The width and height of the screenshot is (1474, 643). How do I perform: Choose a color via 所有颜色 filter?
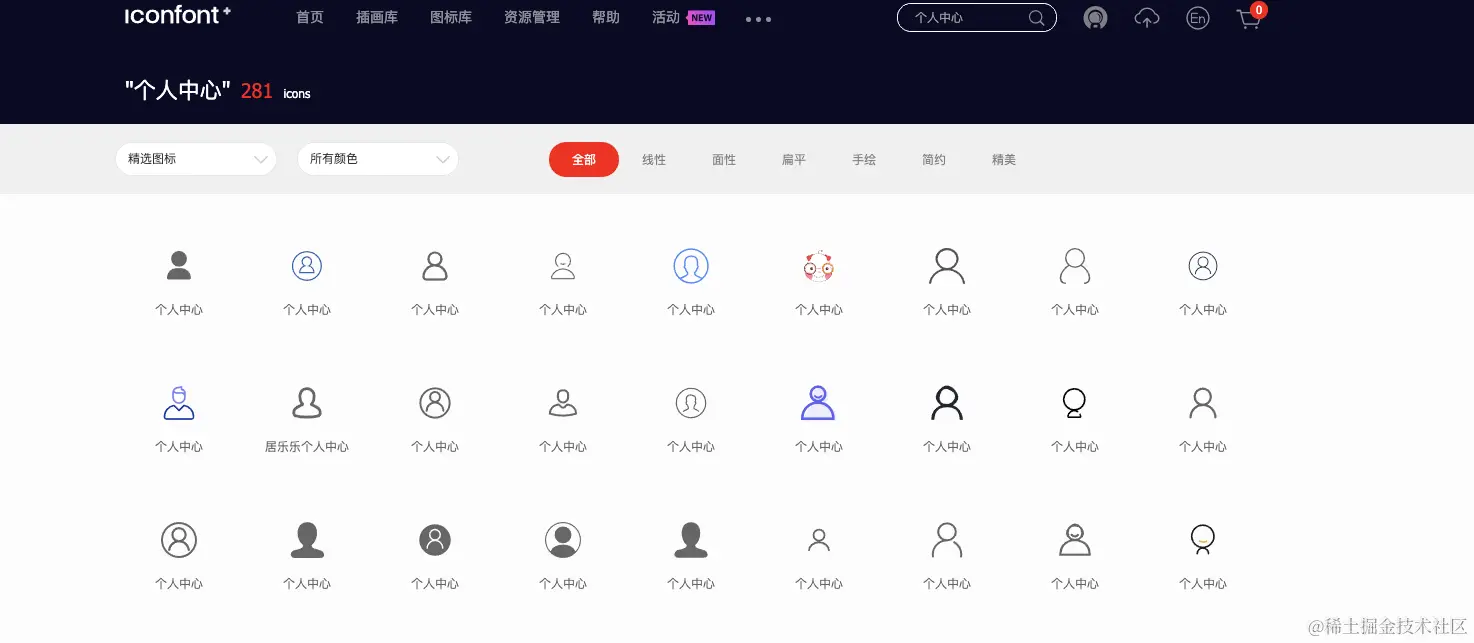pyautogui.click(x=377, y=159)
